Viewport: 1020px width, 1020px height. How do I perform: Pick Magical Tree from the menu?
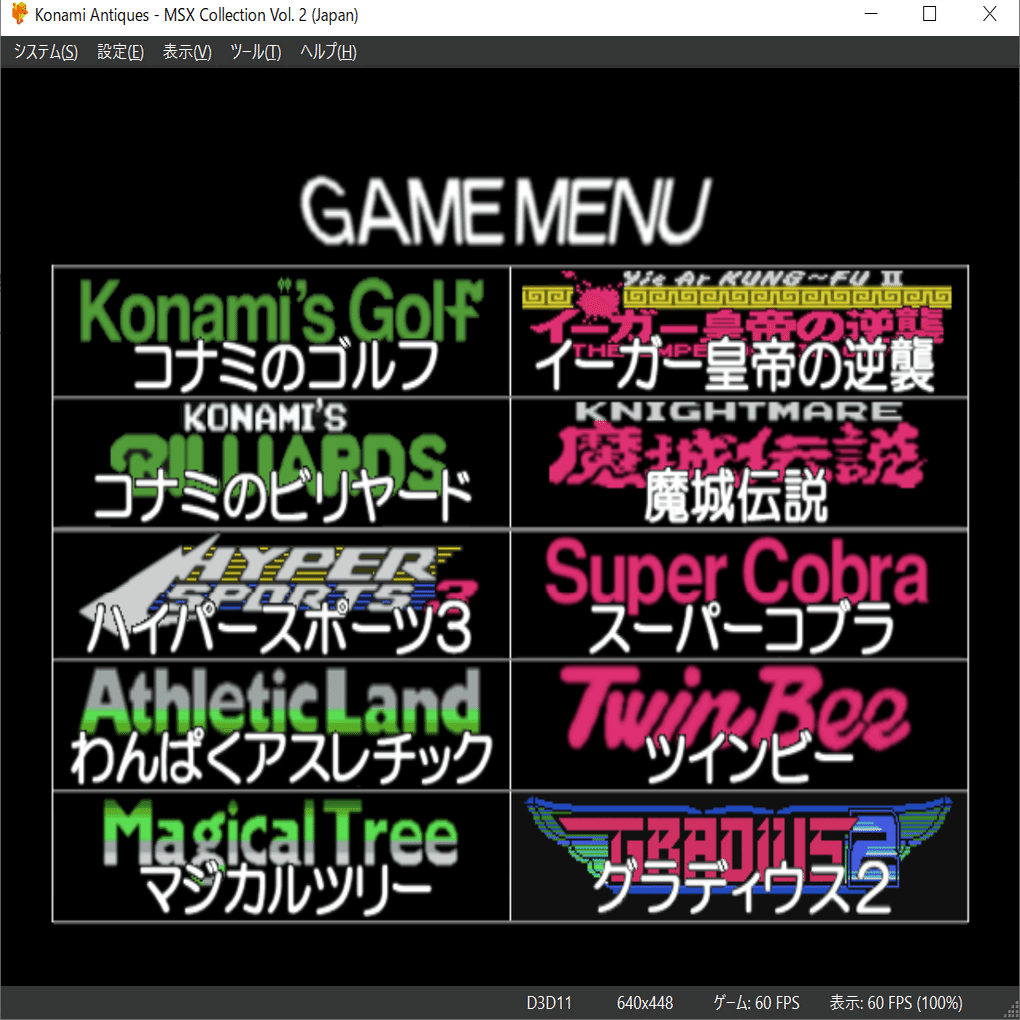[280, 858]
